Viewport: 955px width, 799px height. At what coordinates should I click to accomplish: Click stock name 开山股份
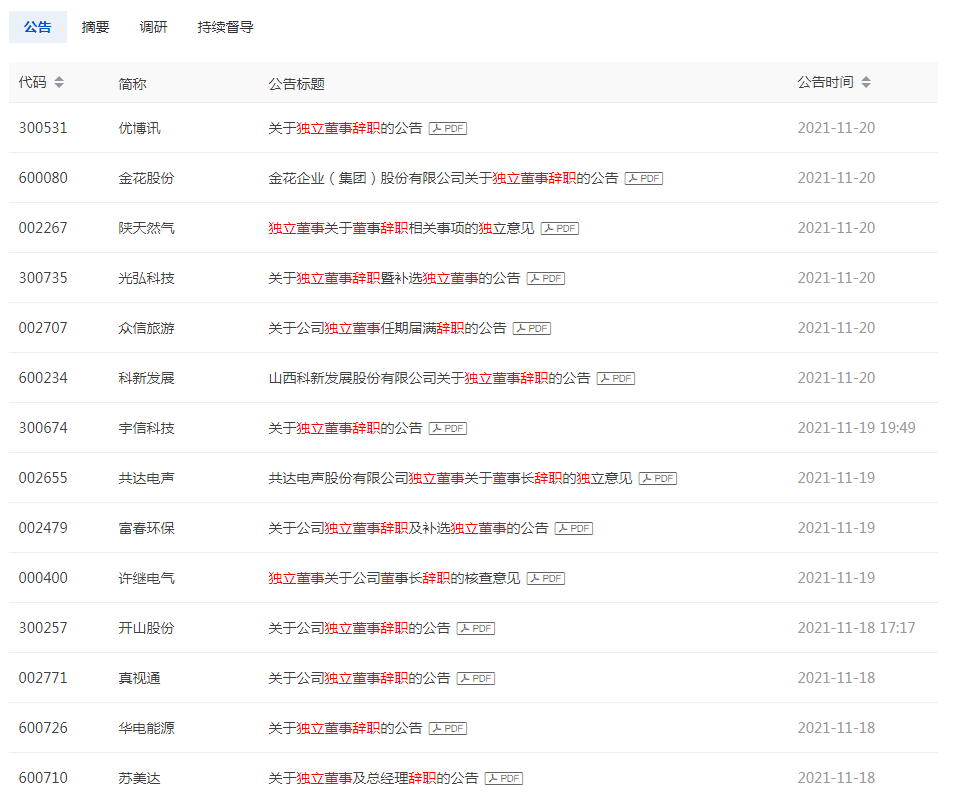(x=146, y=628)
